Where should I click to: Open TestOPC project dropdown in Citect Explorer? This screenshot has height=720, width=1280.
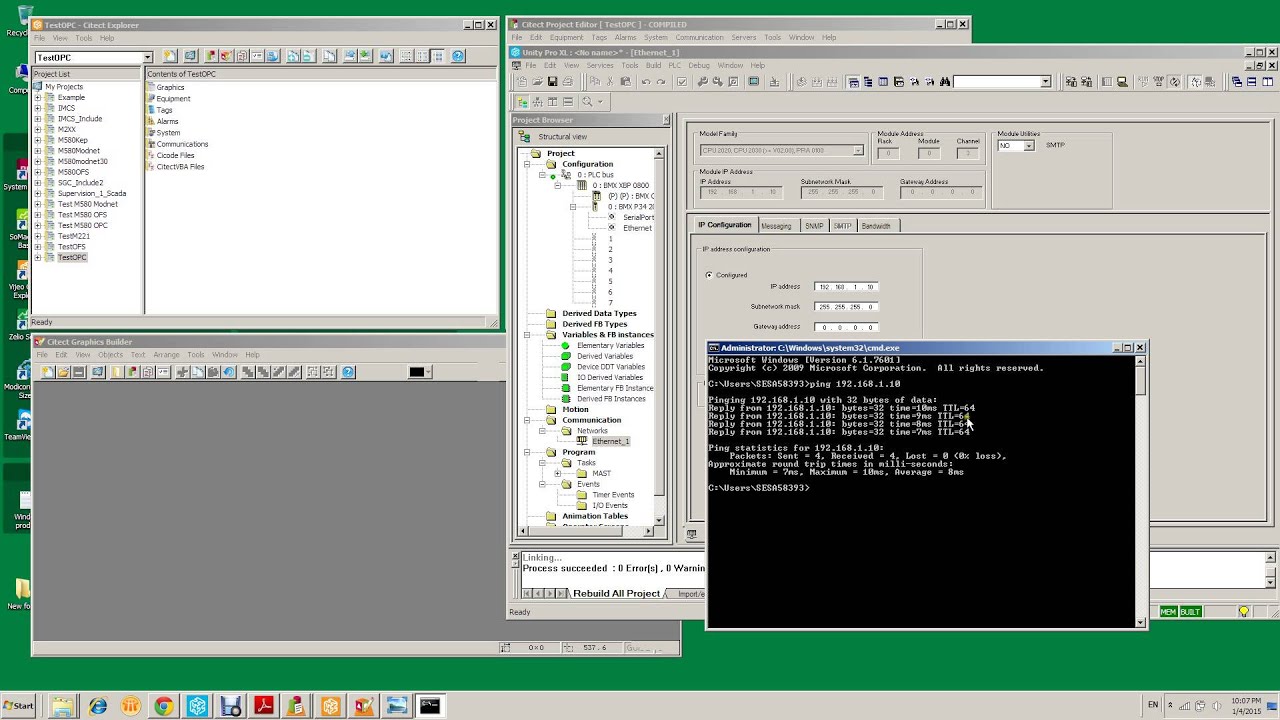click(147, 57)
